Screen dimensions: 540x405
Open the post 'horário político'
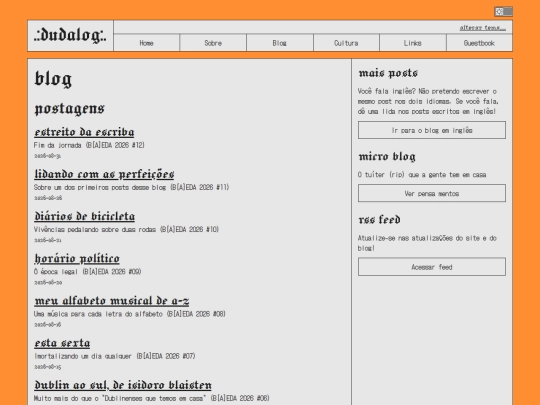tap(77, 259)
